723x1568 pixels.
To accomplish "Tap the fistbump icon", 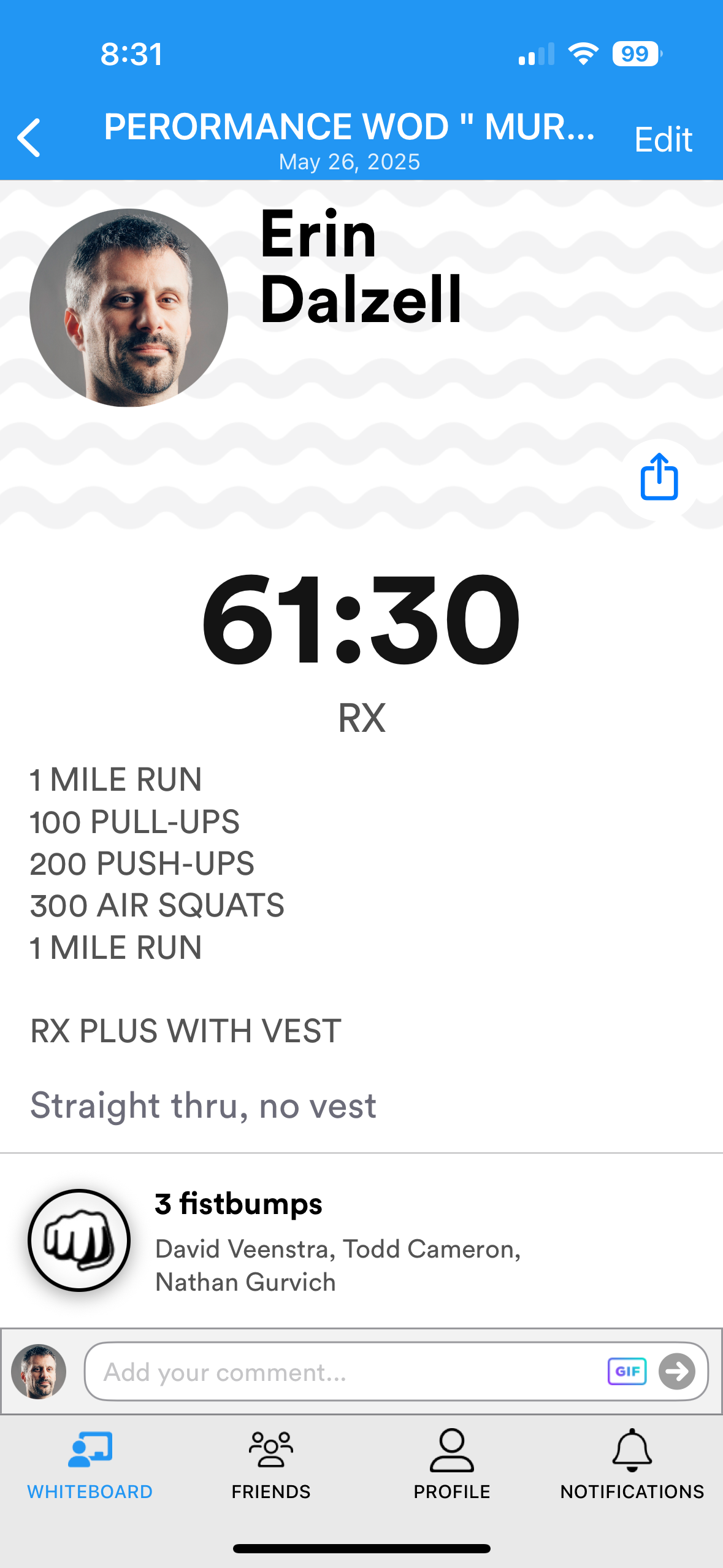I will click(79, 1240).
